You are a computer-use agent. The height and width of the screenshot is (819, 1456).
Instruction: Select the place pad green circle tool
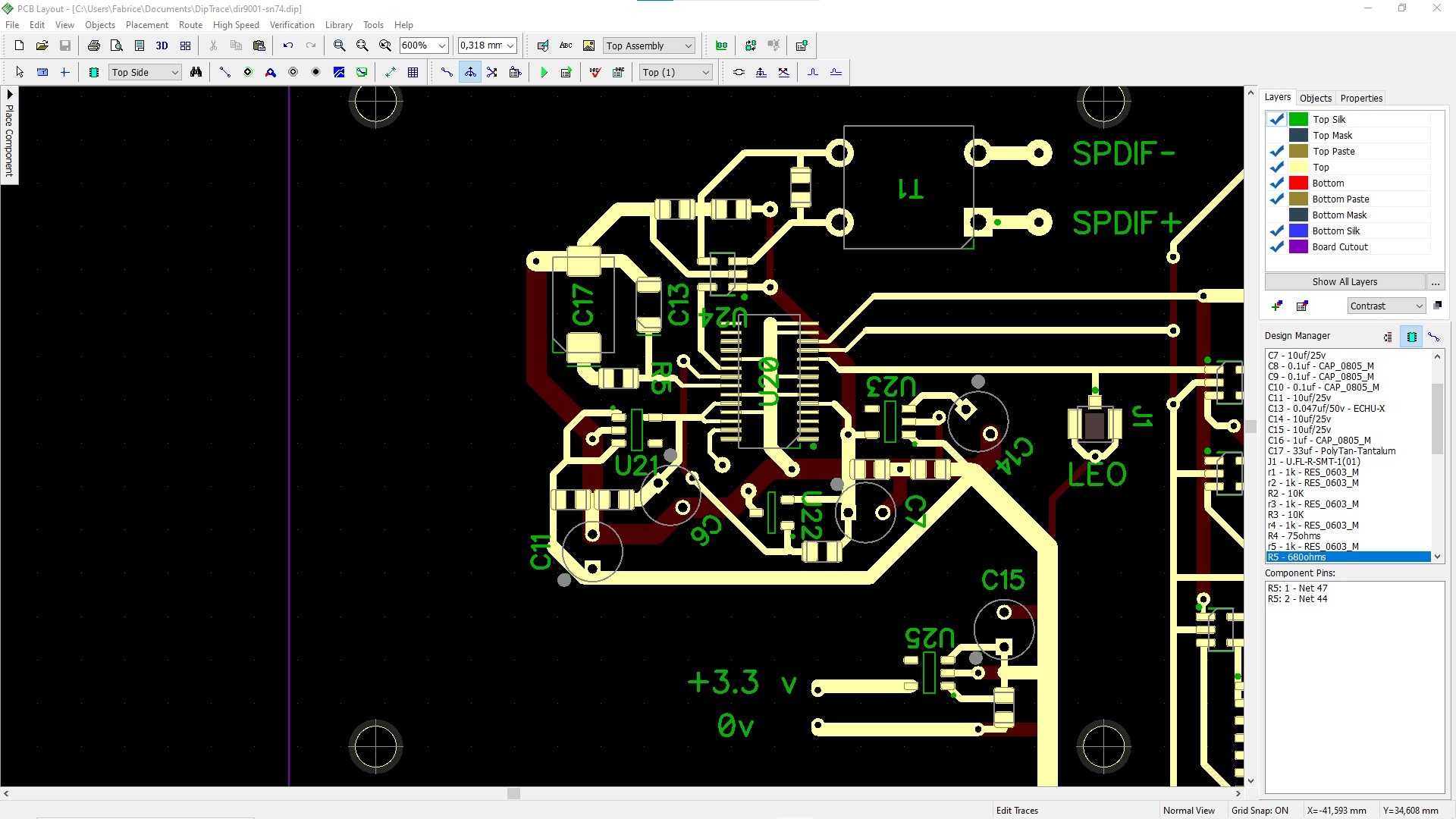(x=247, y=72)
